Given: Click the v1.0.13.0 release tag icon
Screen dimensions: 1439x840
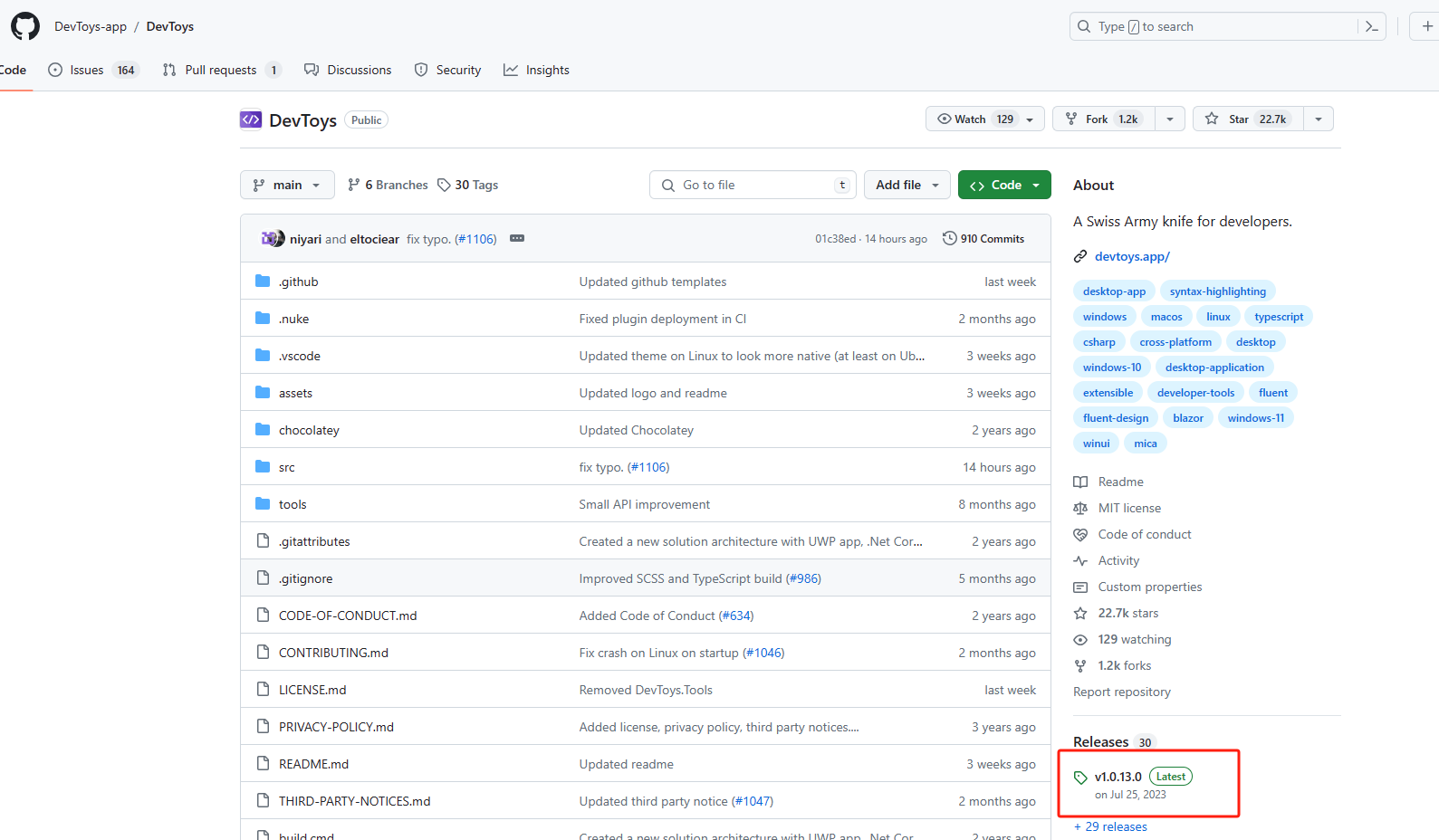Looking at the screenshot, I should (x=1080, y=778).
